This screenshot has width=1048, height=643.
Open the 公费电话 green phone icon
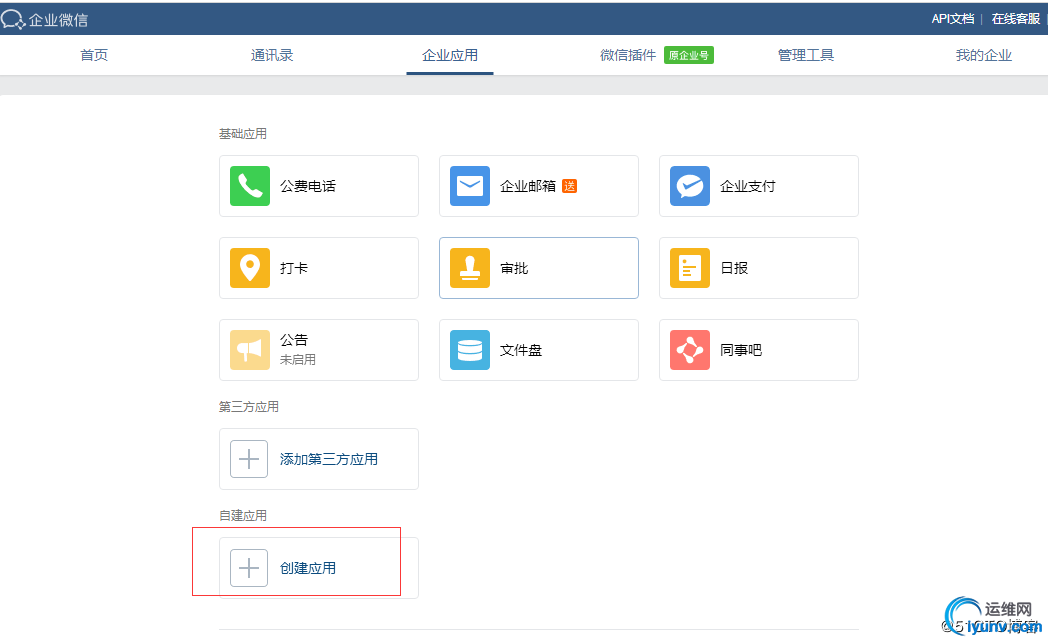249,186
